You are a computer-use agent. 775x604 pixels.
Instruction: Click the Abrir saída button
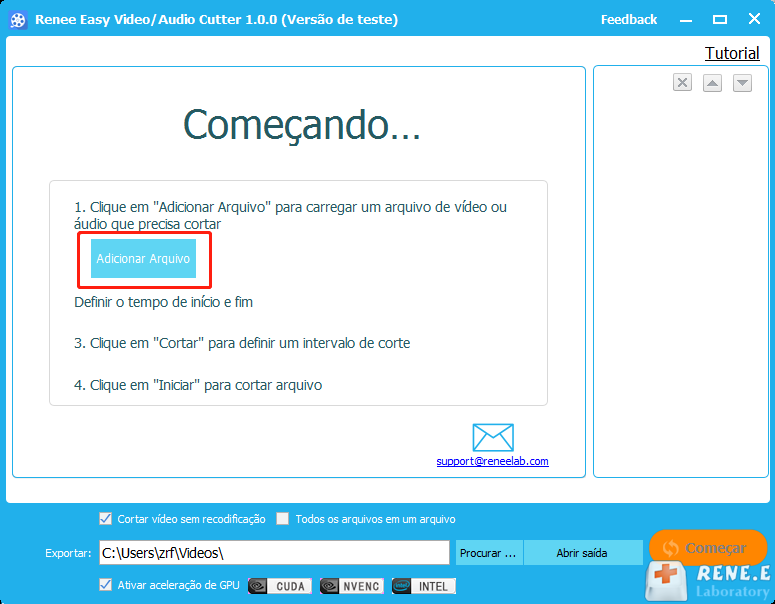point(582,553)
